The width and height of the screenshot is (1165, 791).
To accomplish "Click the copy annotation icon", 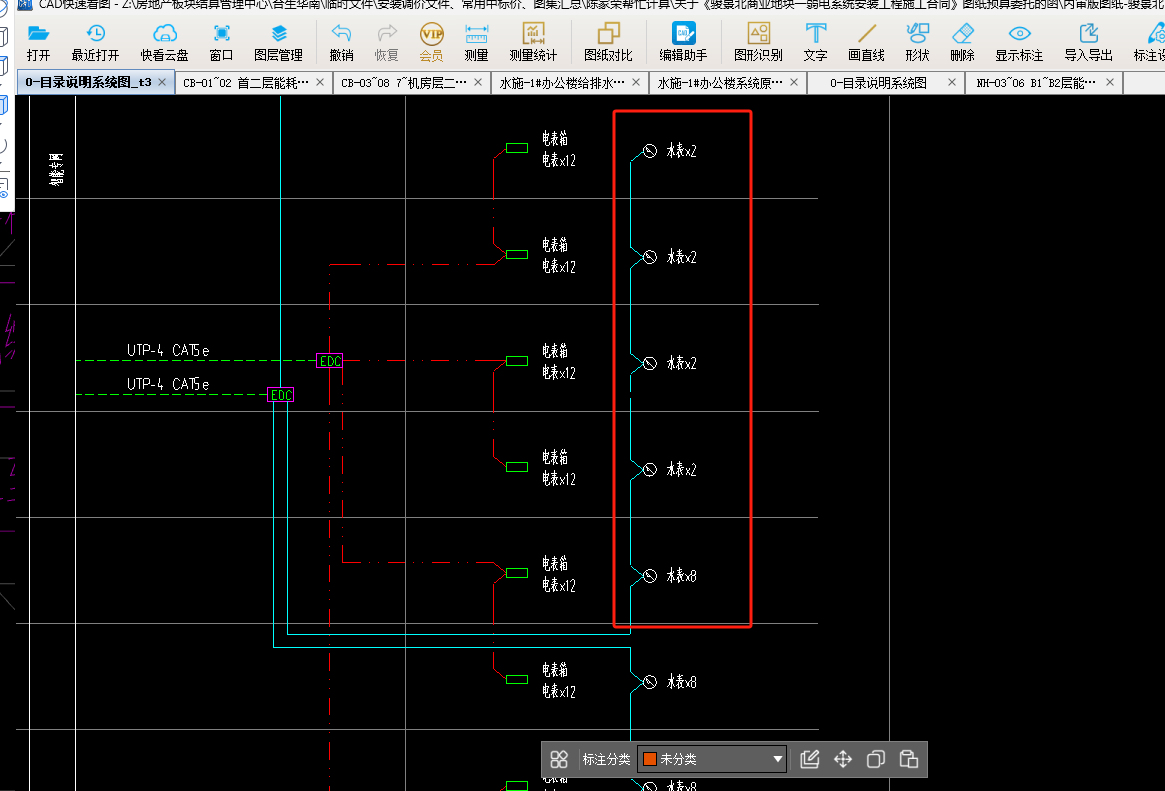I will 875,759.
